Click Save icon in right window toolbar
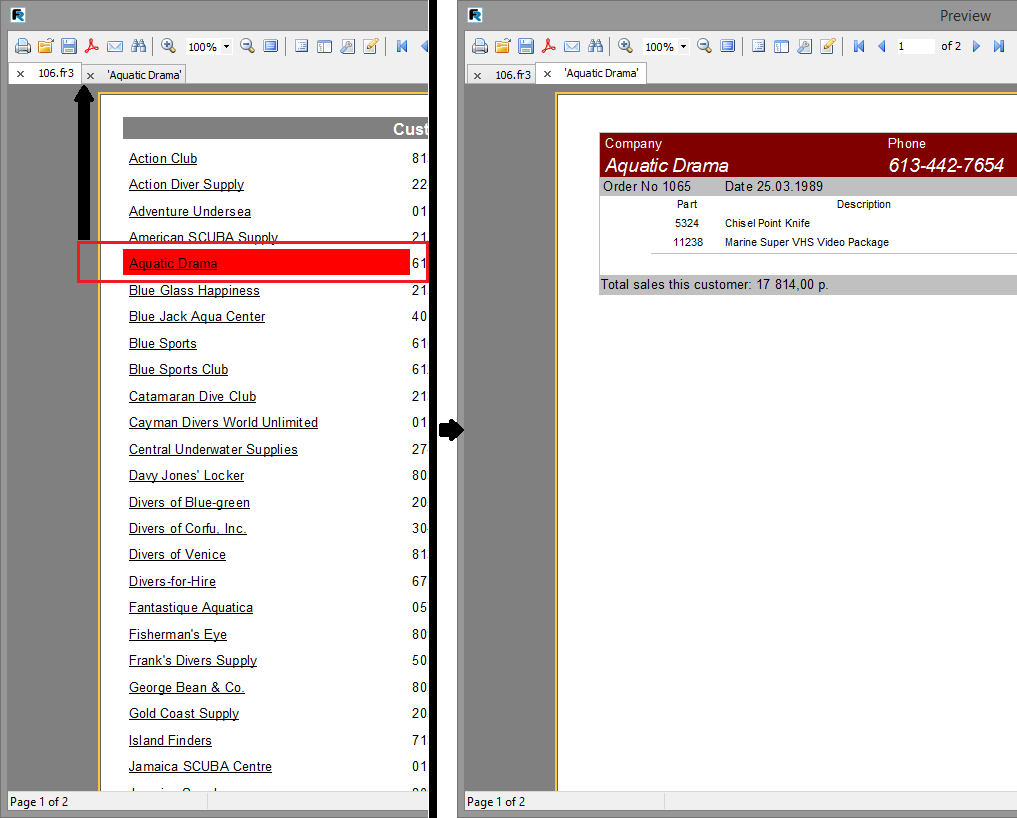 point(526,46)
